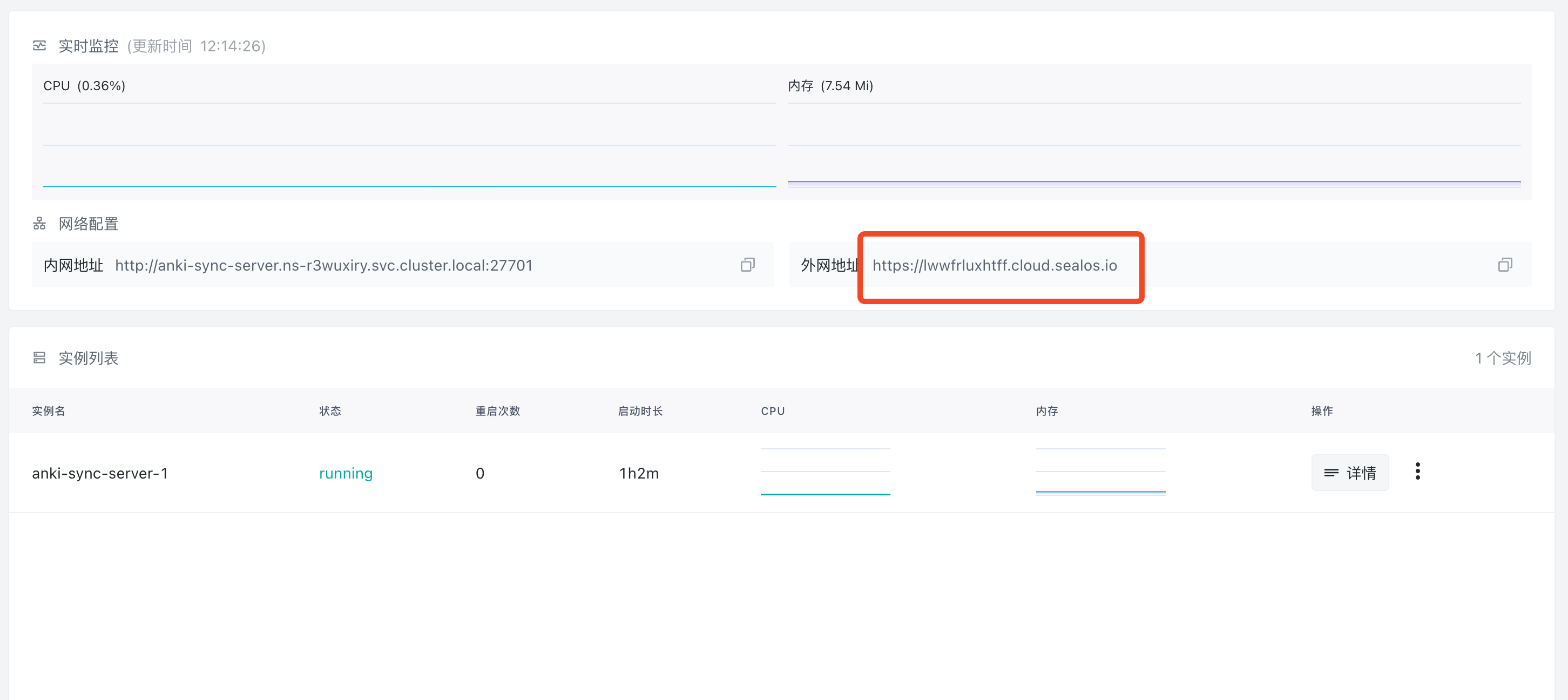The image size is (1568, 700).
Task: Click the 状态 column header
Action: pyautogui.click(x=330, y=411)
